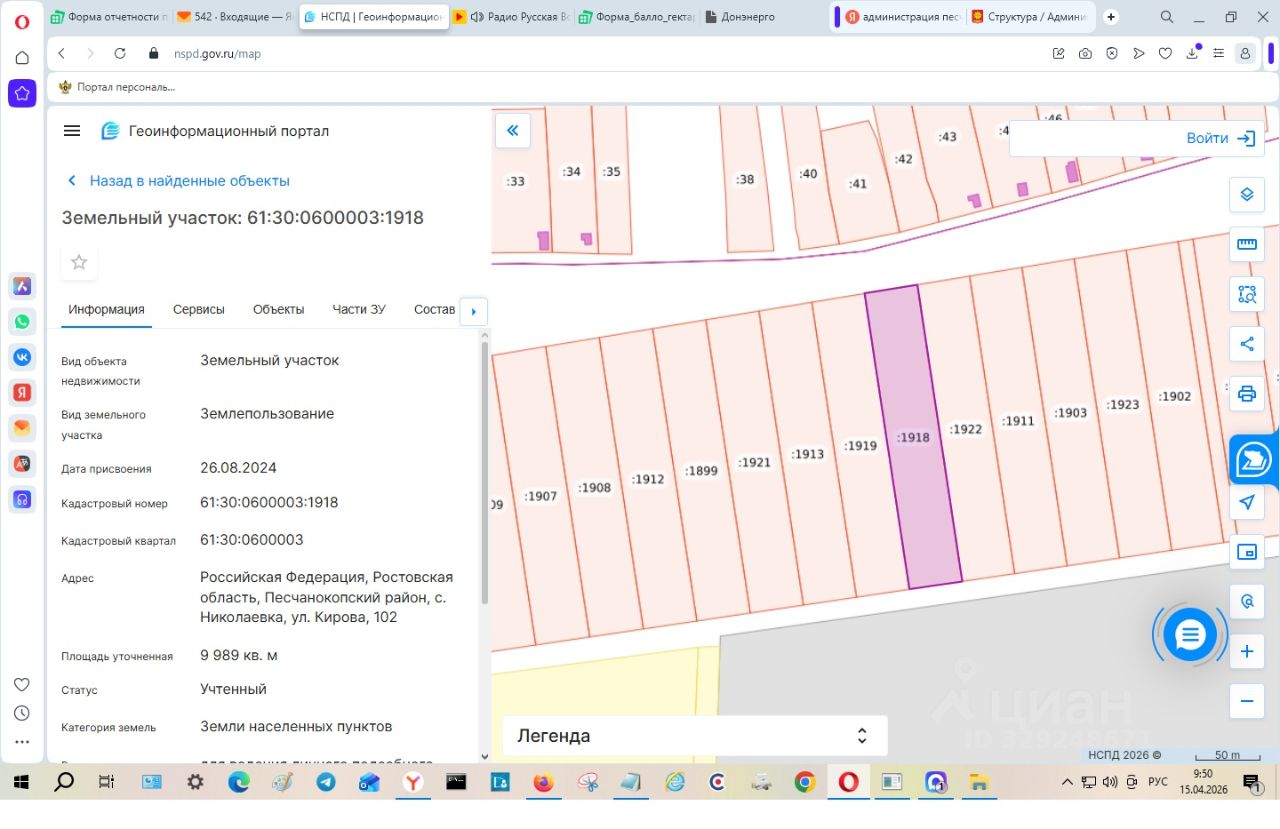This screenshot has width=1280, height=829.
Task: Open Firefox from the taskbar
Action: pyautogui.click(x=543, y=782)
